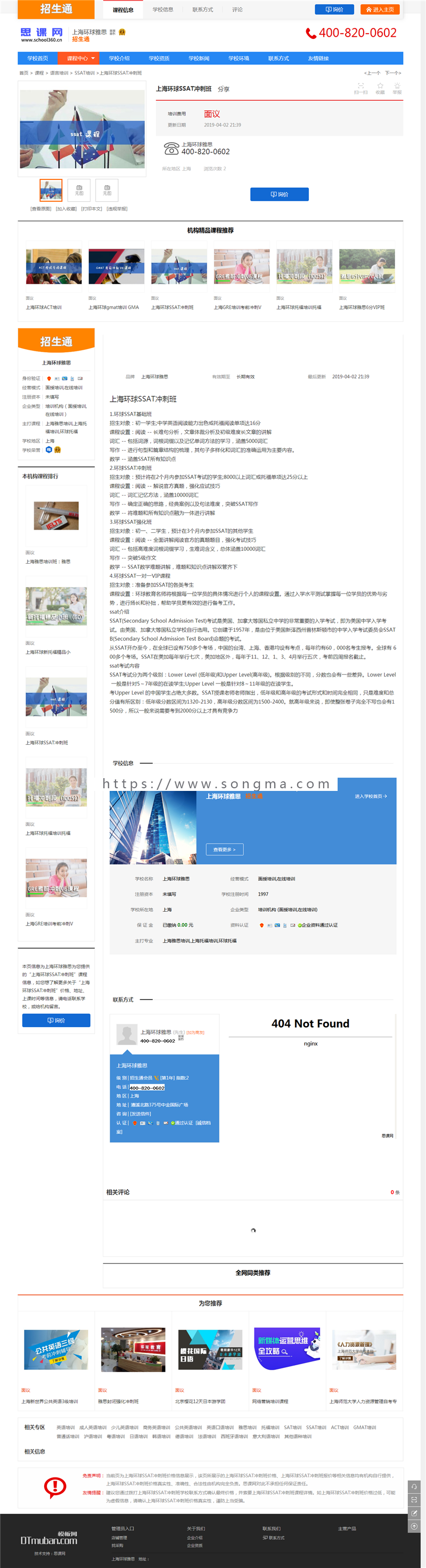This screenshot has height=1568, width=426.
Task: Click the red exclamation warning icon
Action: pos(55,1487)
